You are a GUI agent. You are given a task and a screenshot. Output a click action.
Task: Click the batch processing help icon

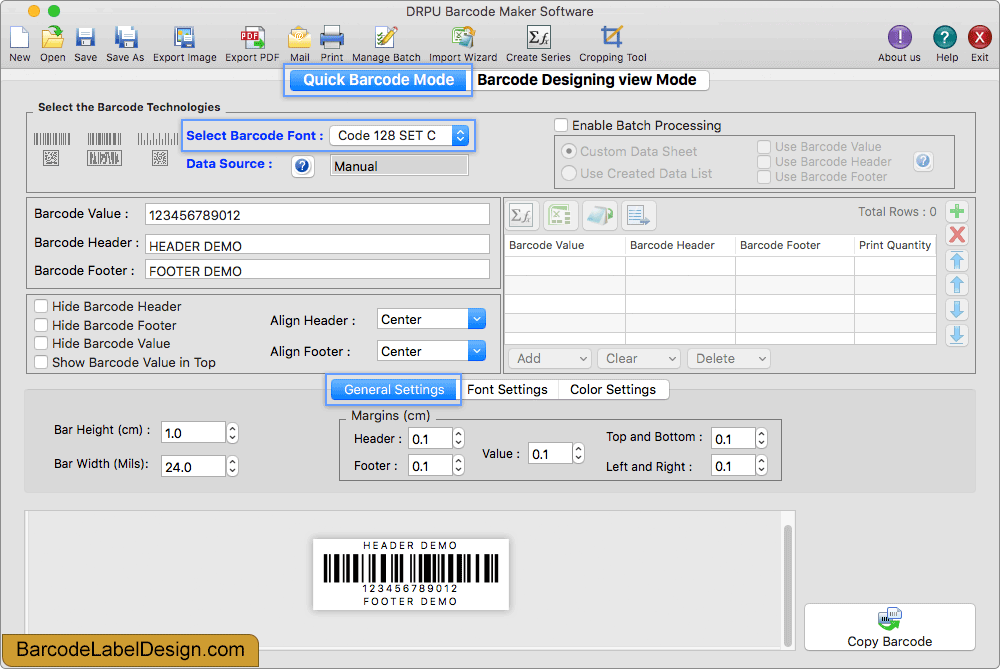pyautogui.click(x=923, y=161)
